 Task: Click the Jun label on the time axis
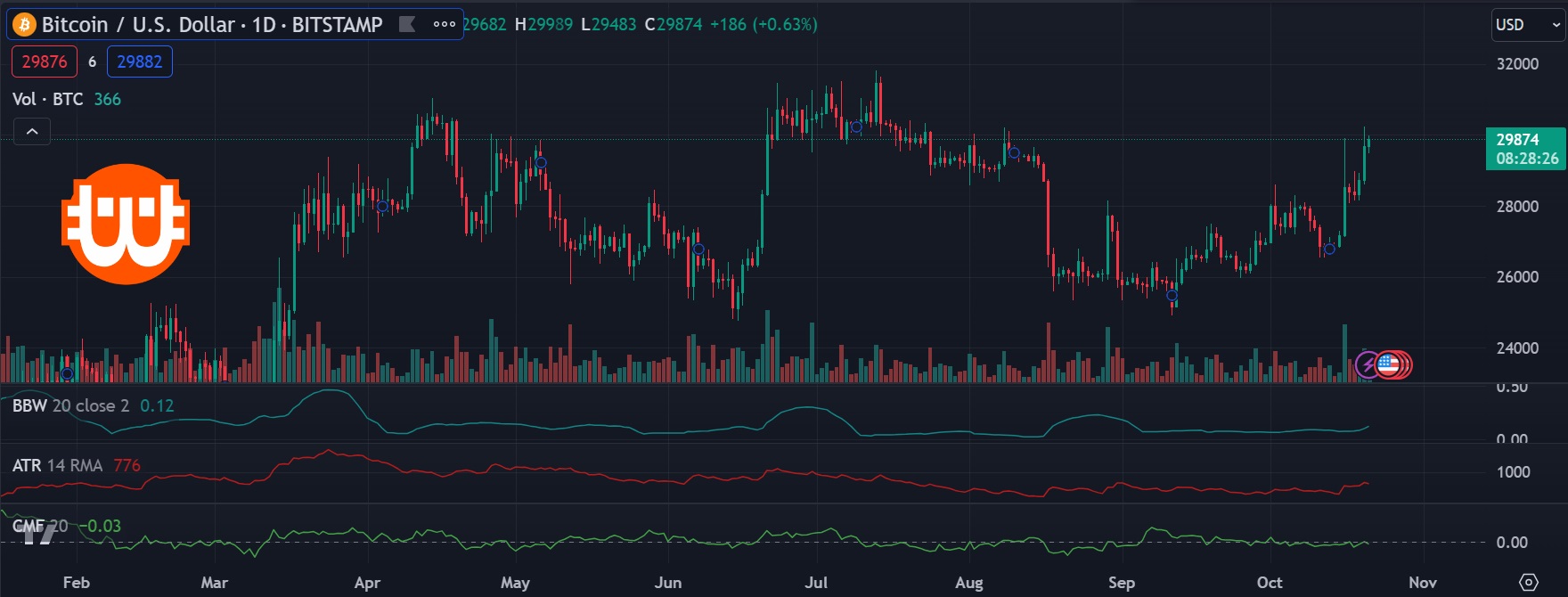pyautogui.click(x=668, y=583)
